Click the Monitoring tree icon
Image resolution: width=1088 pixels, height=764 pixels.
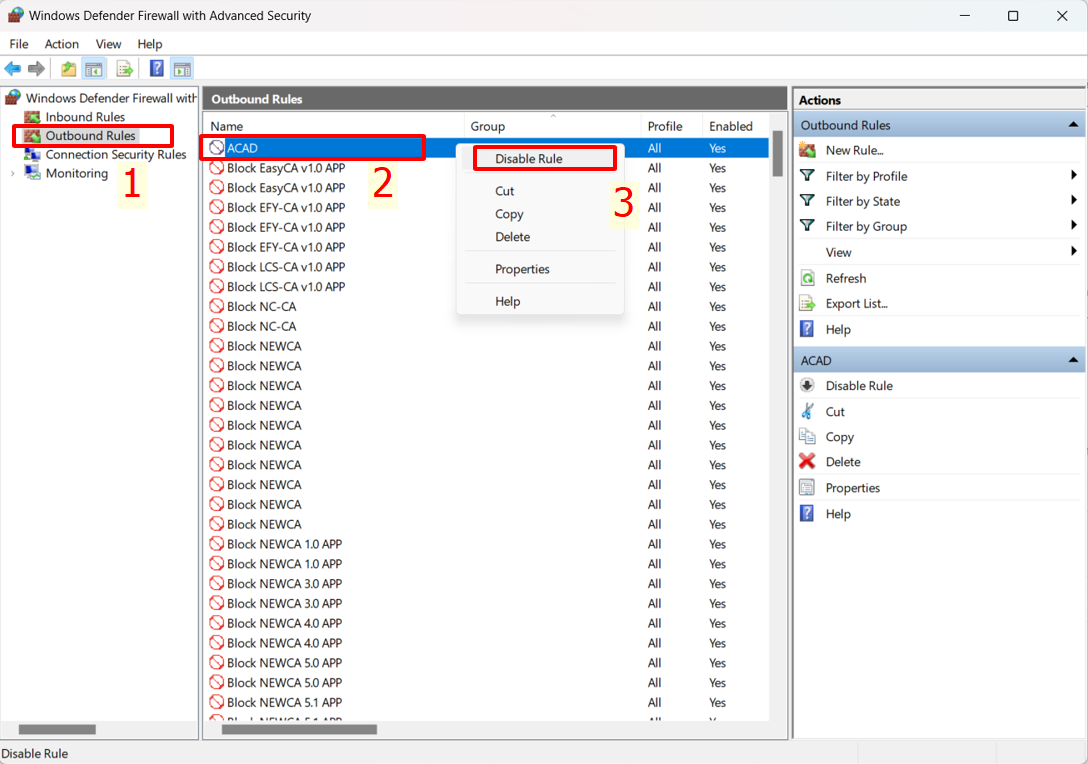pyautogui.click(x=32, y=173)
